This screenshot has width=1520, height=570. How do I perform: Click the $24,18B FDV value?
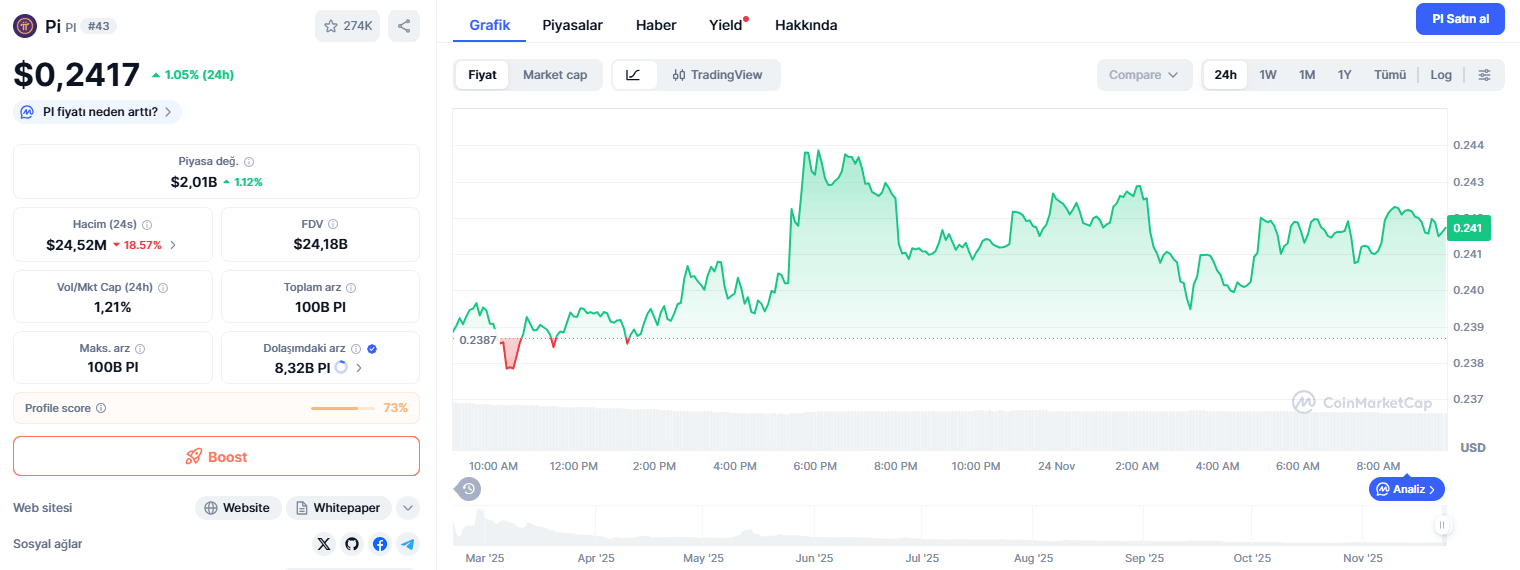coord(320,244)
